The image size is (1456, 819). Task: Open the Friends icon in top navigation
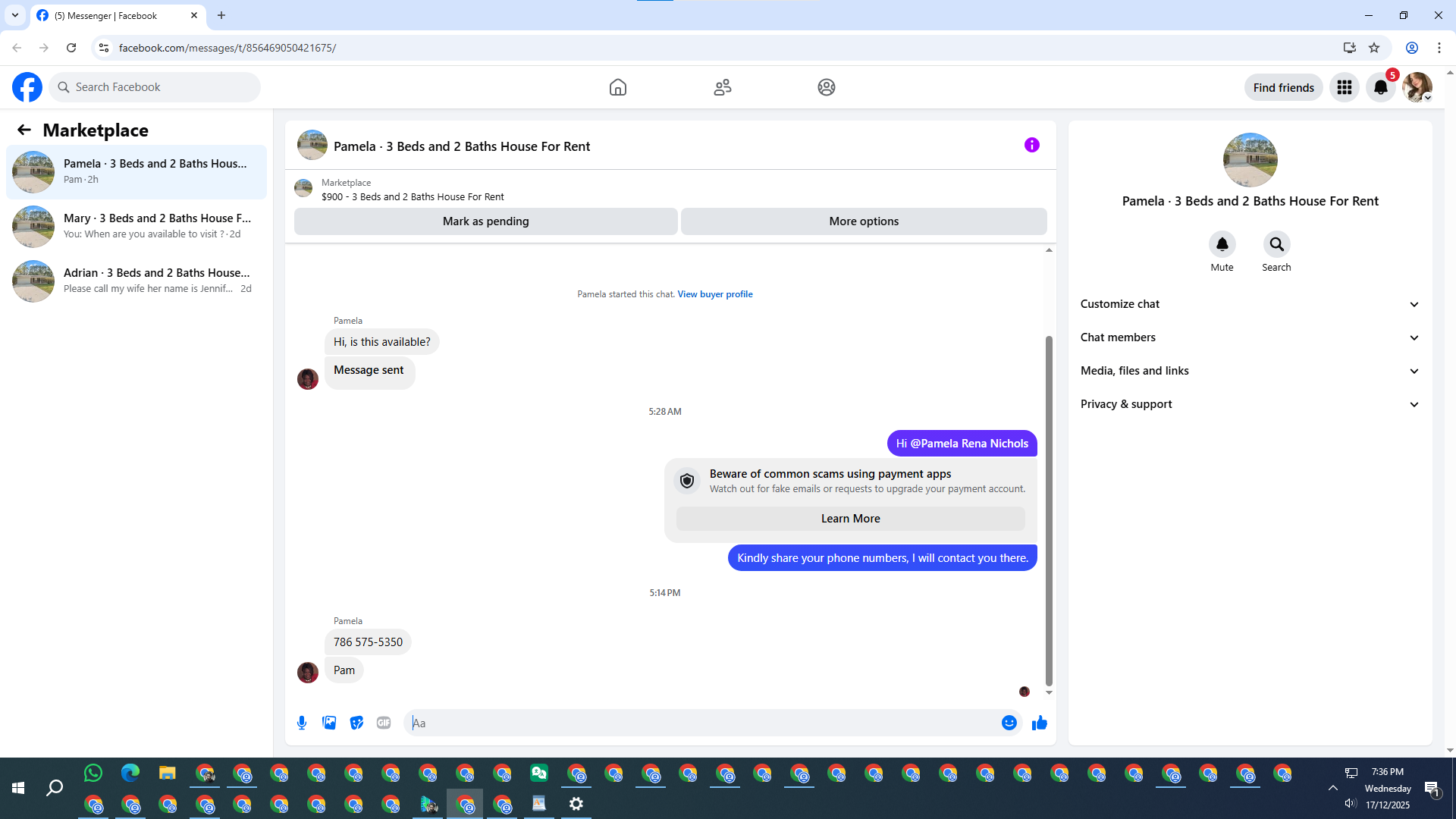(723, 87)
